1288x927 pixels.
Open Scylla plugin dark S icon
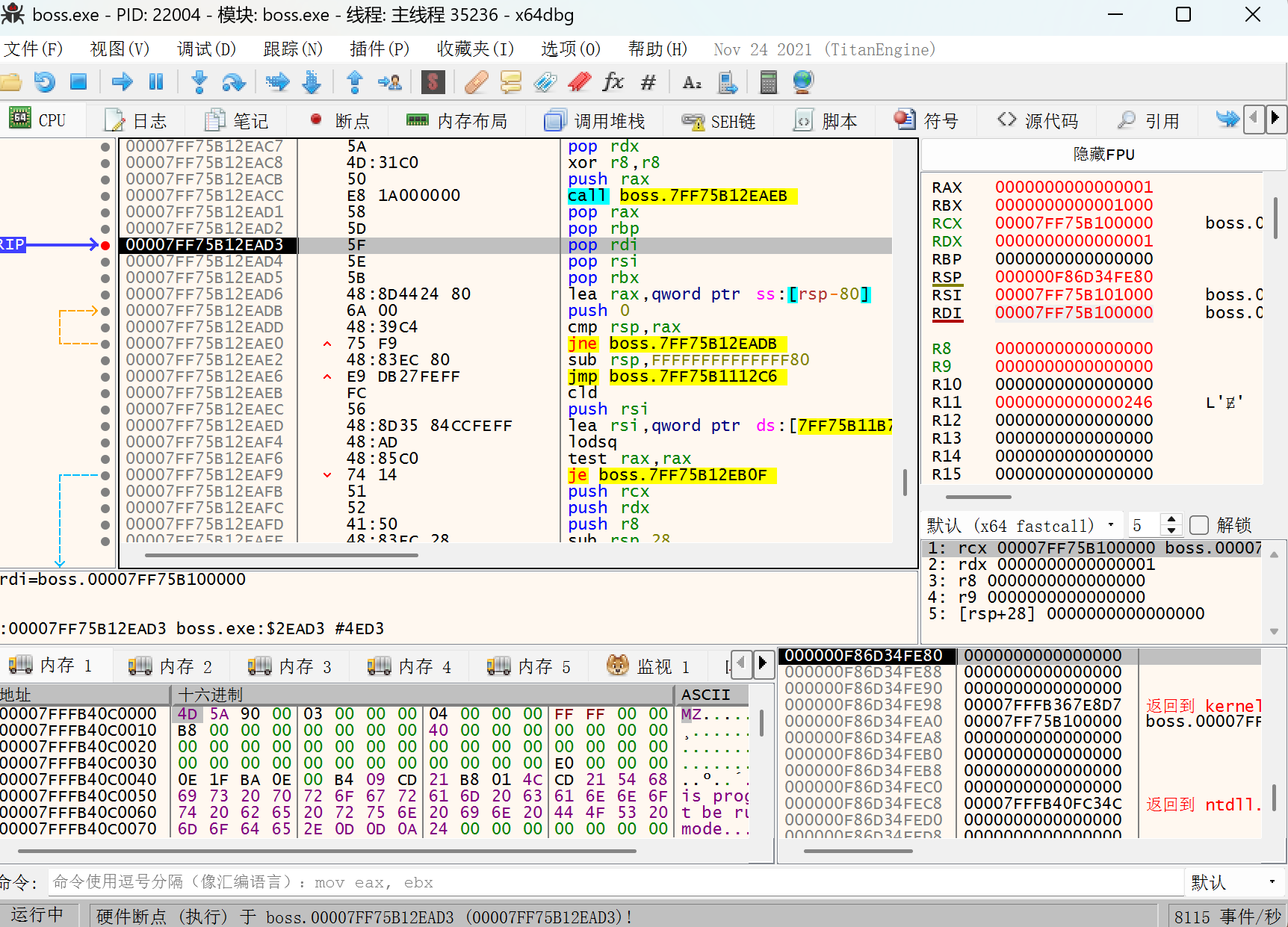click(x=433, y=81)
